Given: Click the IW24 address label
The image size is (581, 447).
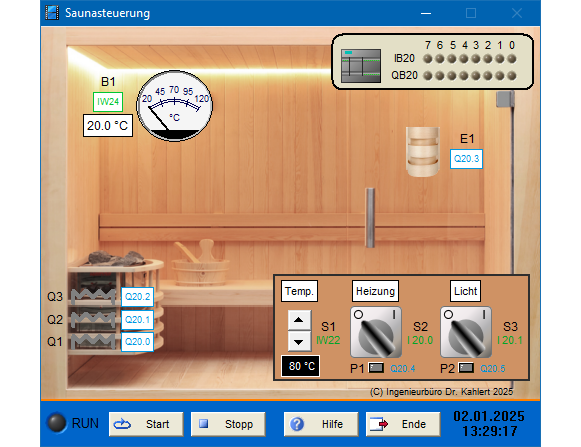Looking at the screenshot, I should click(108, 102).
